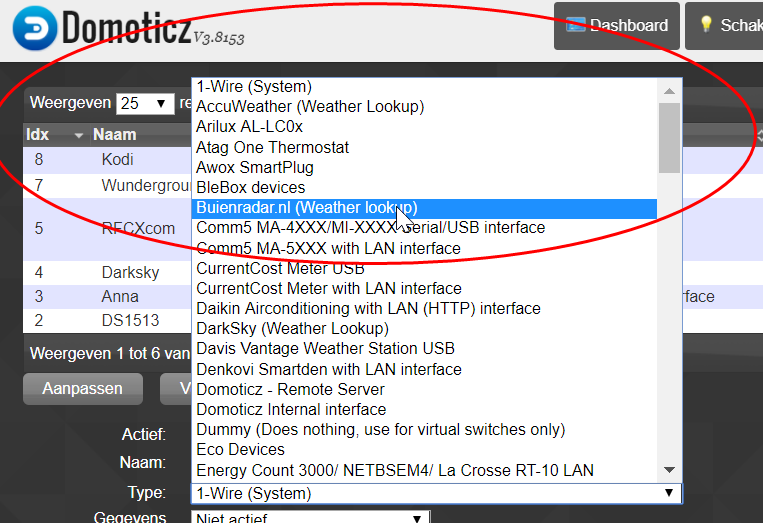Select the Wunderground hardware row

108,186
